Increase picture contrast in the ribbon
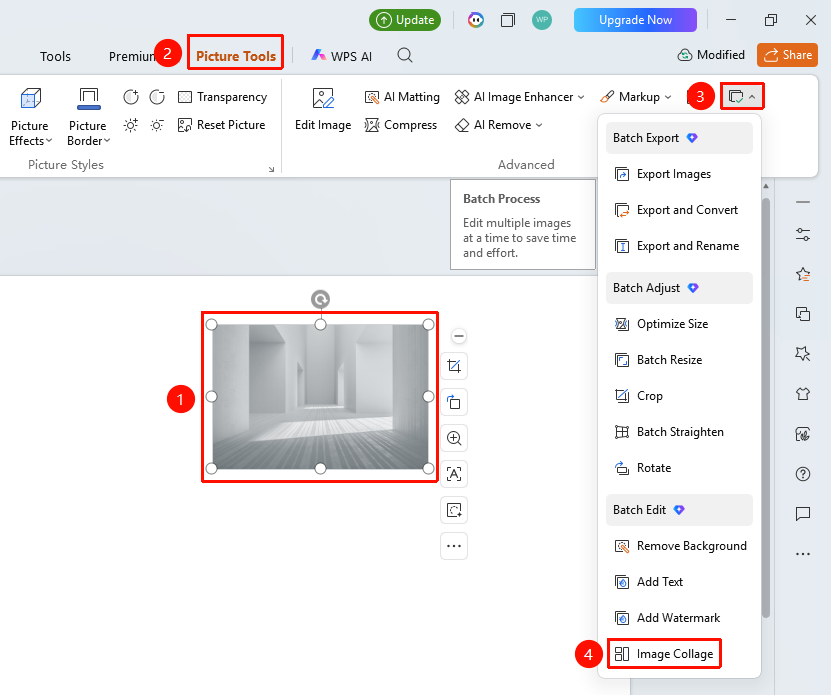Image resolution: width=831 pixels, height=695 pixels. (x=131, y=97)
